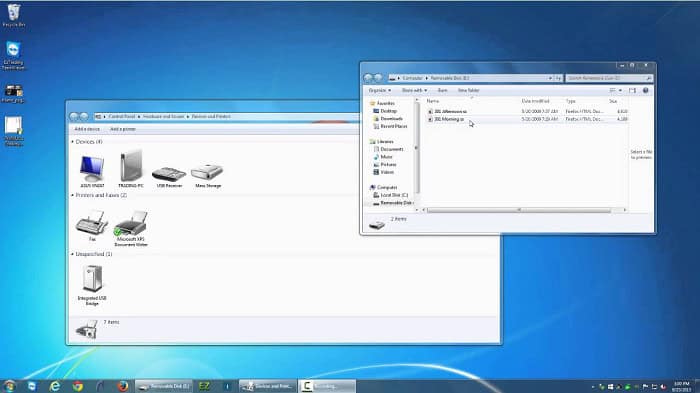700x393 pixels.
Task: Toggle the preview pane button
Action: [633, 90]
